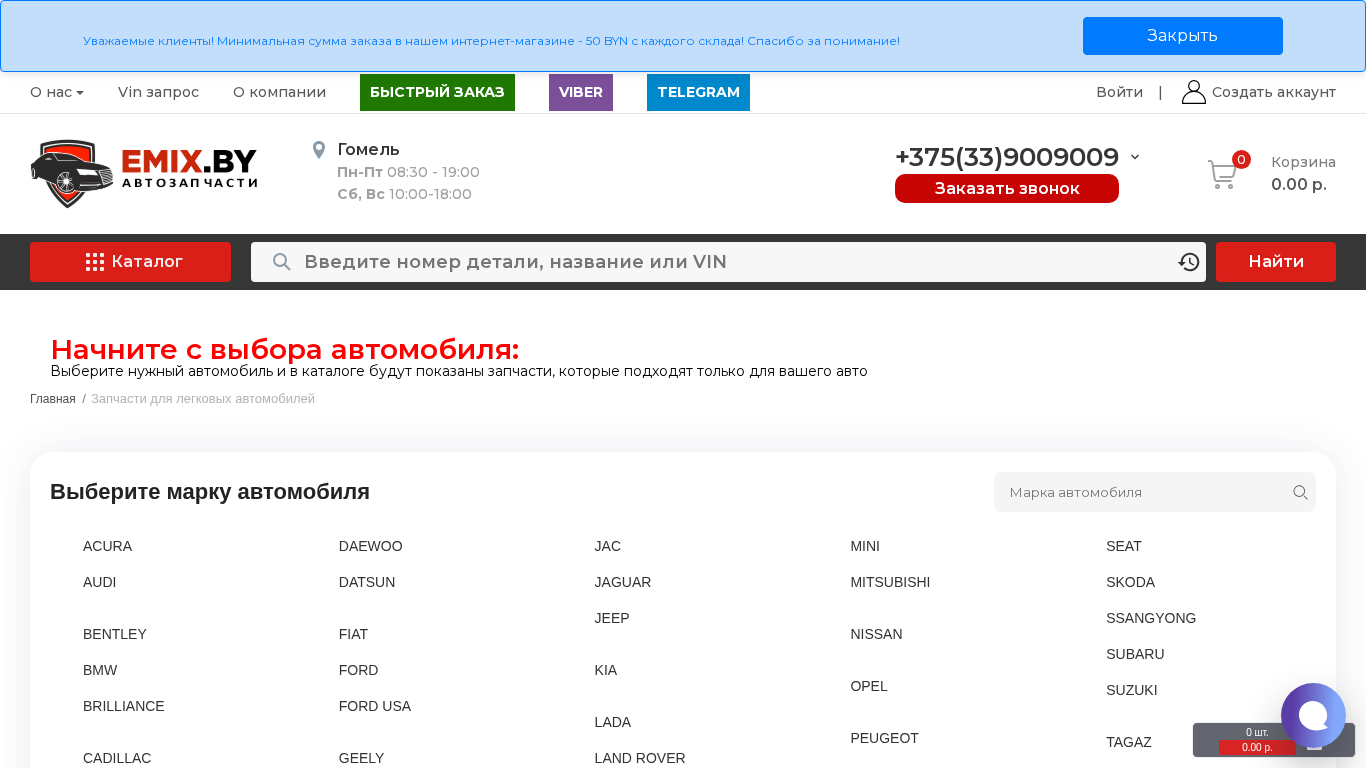Select the SEAT brand
Image resolution: width=1366 pixels, height=768 pixels.
coord(1124,546)
